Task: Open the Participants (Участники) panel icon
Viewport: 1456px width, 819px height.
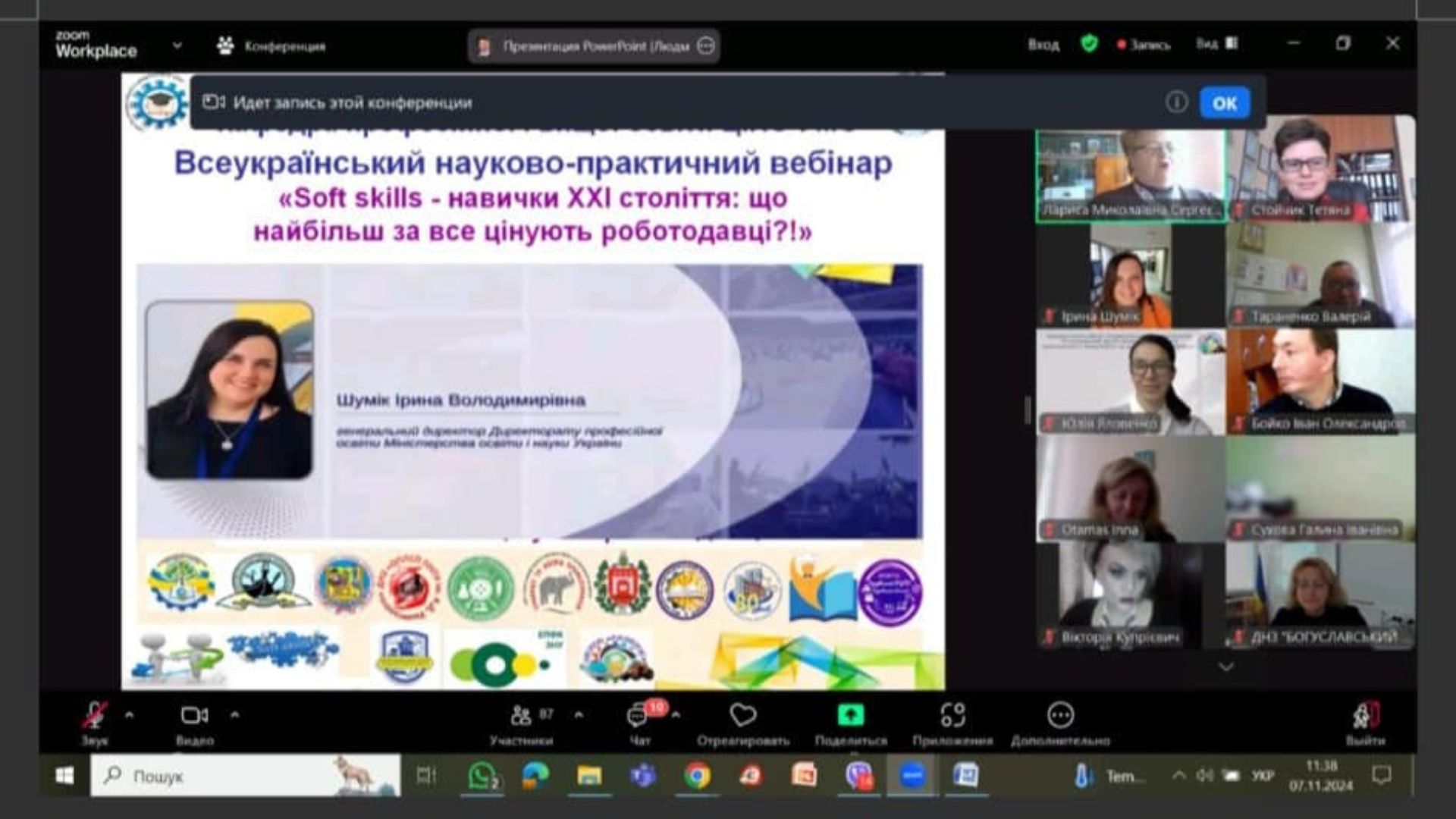Action: [522, 716]
